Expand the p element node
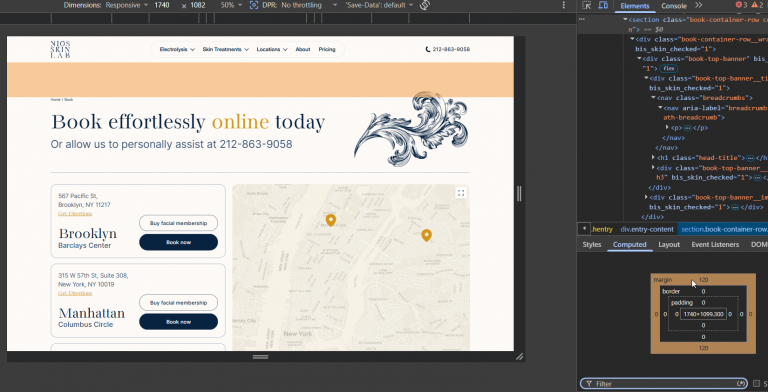 (667, 128)
